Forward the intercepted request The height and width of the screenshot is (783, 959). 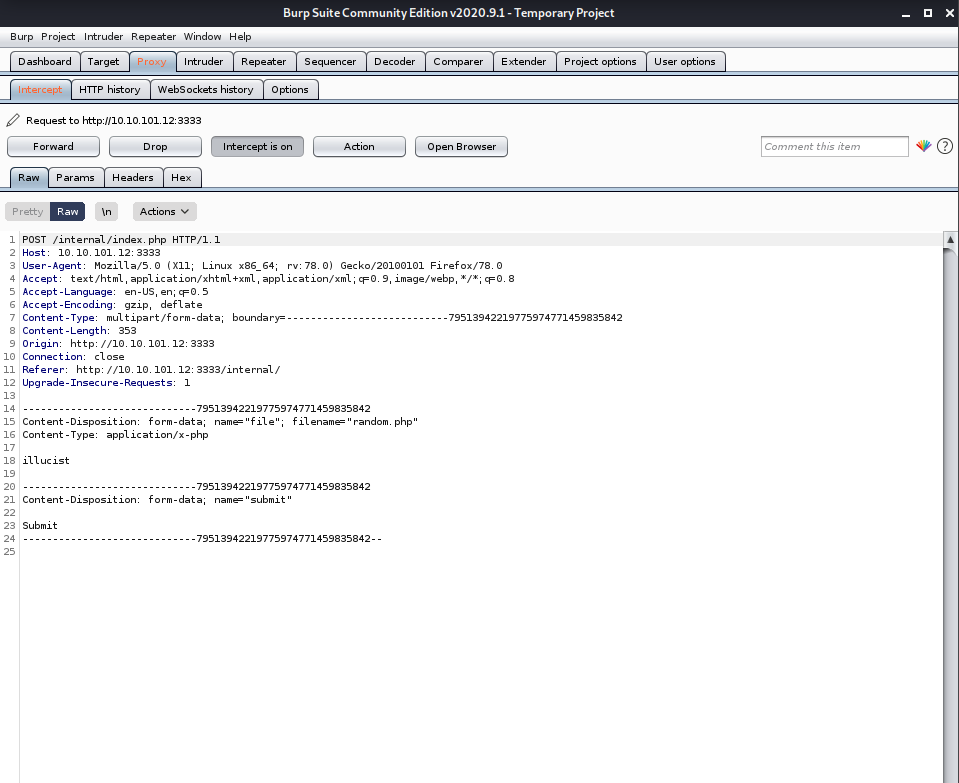point(53,147)
